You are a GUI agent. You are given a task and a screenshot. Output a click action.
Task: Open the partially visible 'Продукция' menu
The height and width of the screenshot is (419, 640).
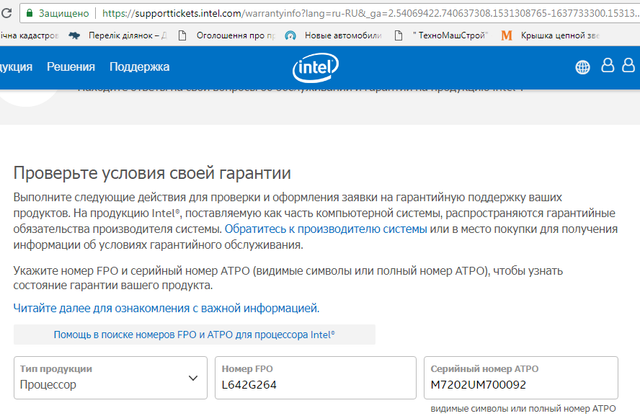[16, 67]
